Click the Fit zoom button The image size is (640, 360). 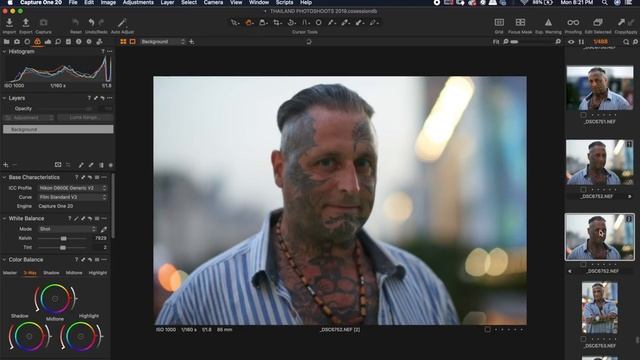pos(496,42)
